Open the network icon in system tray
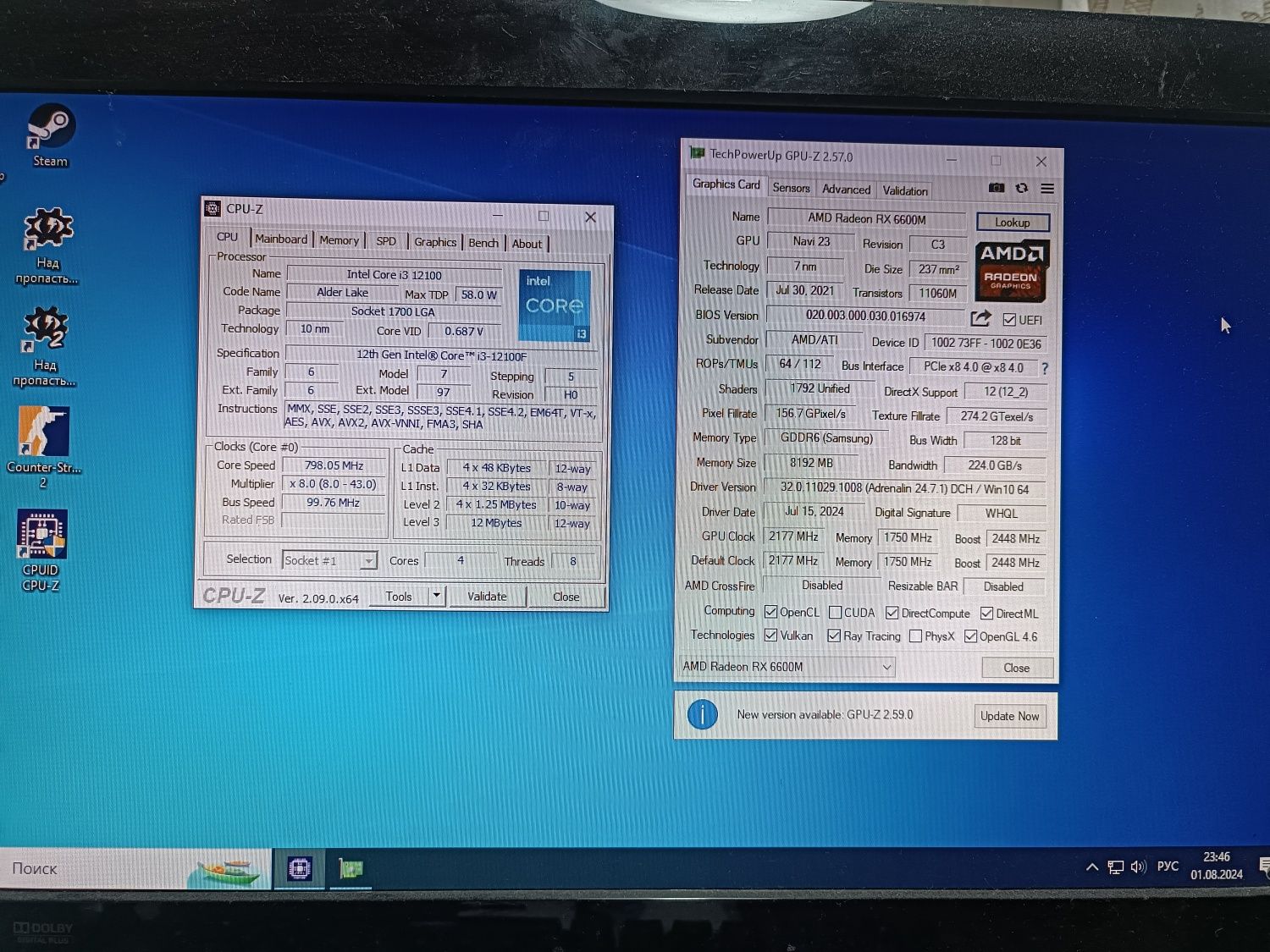Viewport: 1270px width, 952px height. coord(1116,867)
